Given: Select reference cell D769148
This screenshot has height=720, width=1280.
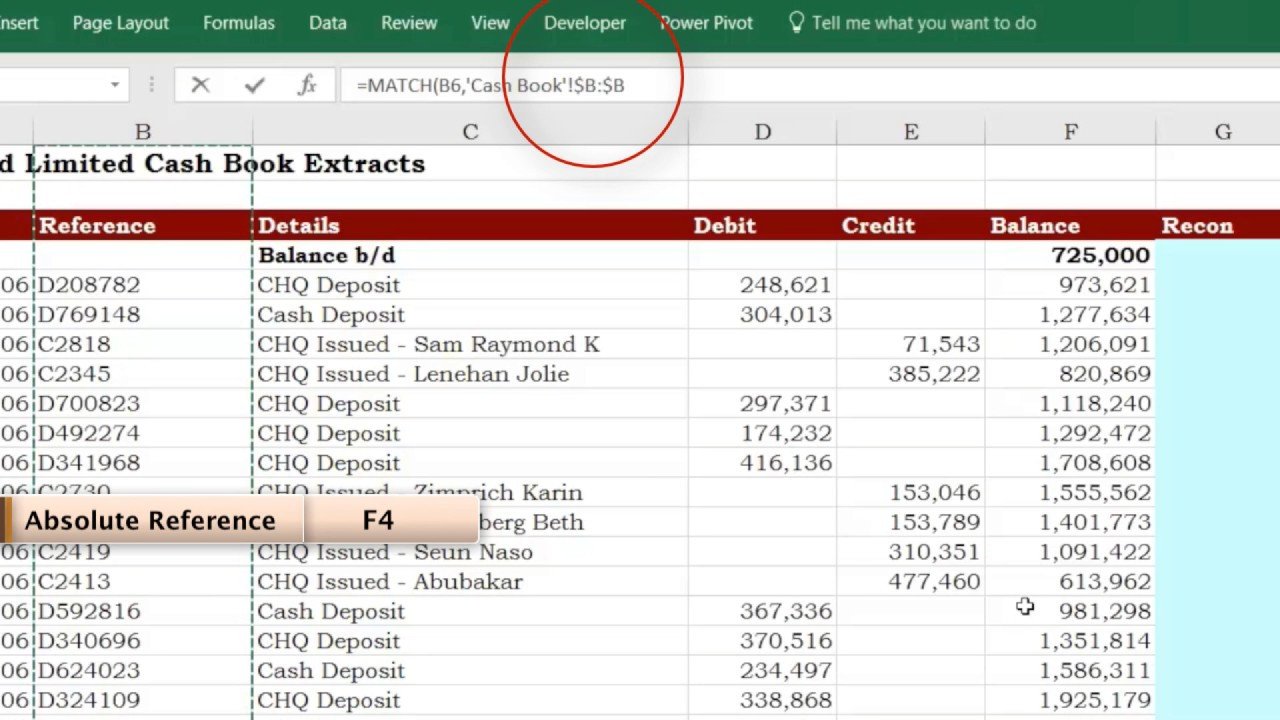Looking at the screenshot, I should (x=143, y=314).
